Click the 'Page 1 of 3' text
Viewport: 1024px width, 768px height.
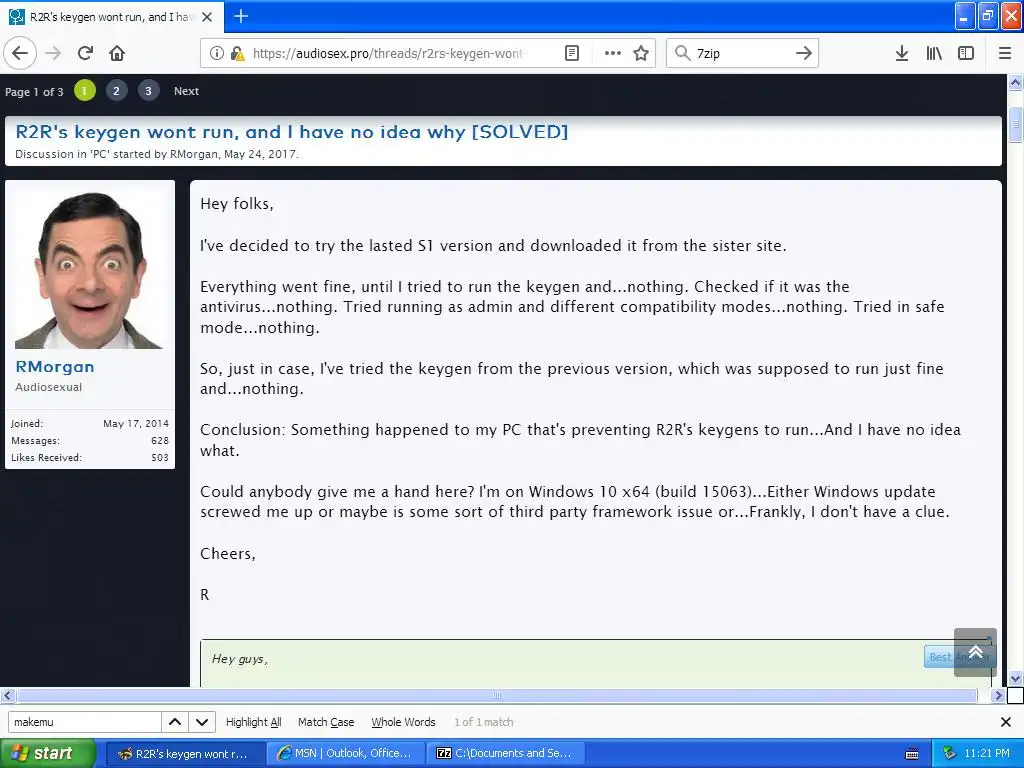click(34, 91)
